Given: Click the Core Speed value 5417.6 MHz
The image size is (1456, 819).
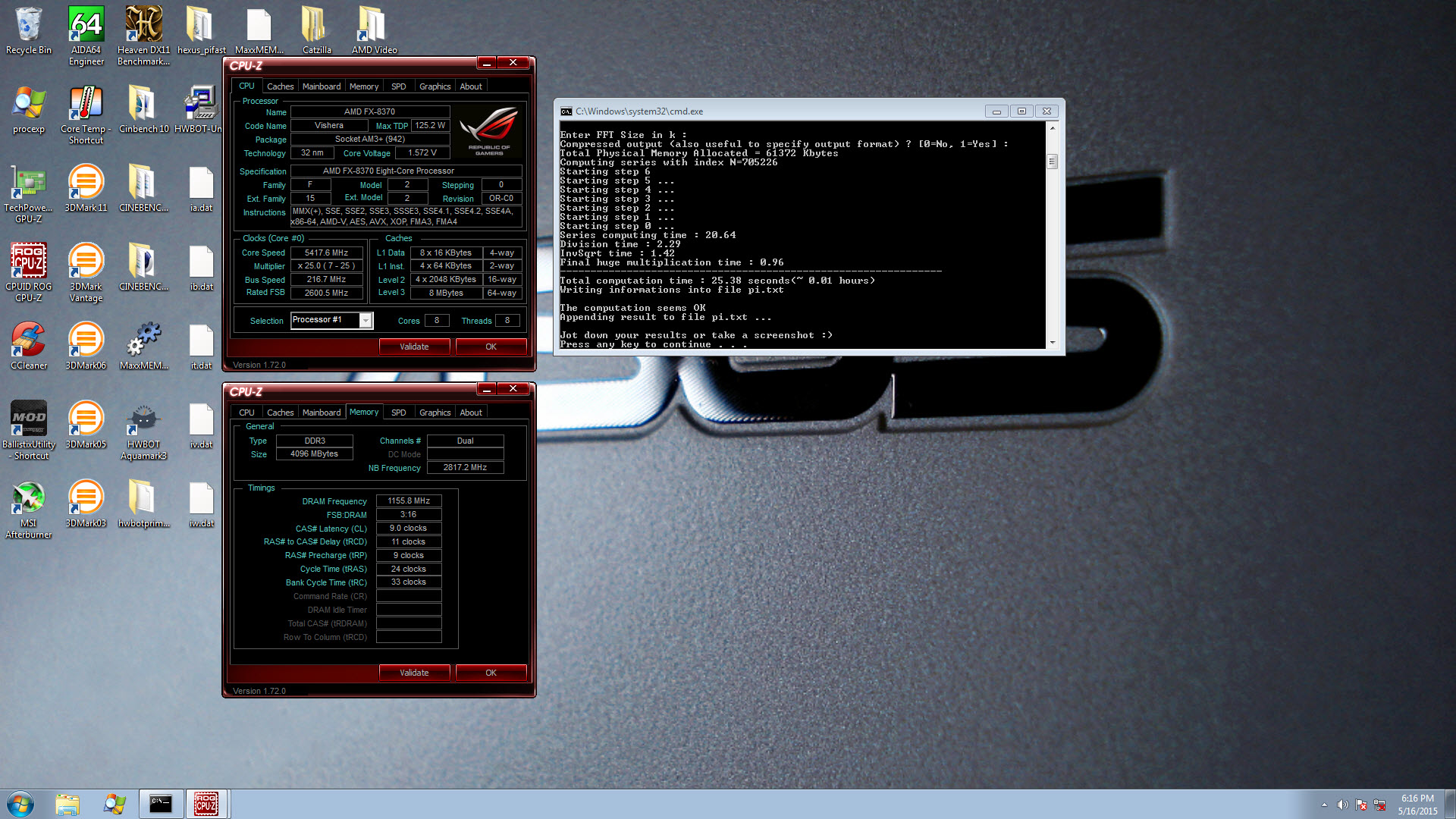Looking at the screenshot, I should (x=326, y=253).
